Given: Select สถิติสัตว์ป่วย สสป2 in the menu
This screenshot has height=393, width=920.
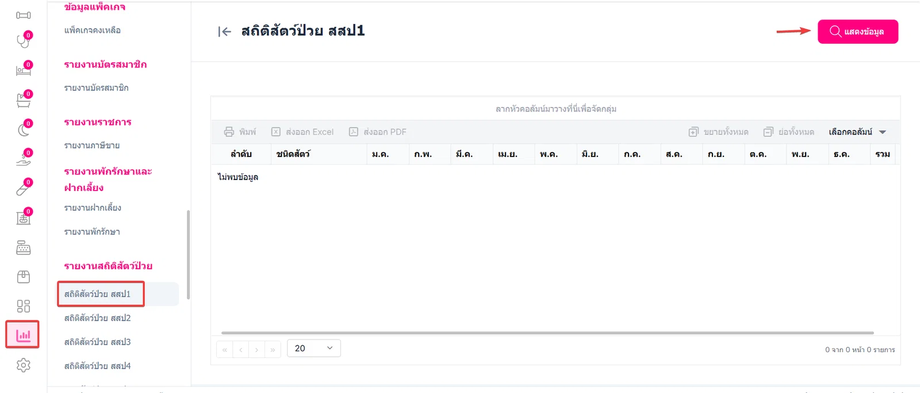Looking at the screenshot, I should [97, 319].
